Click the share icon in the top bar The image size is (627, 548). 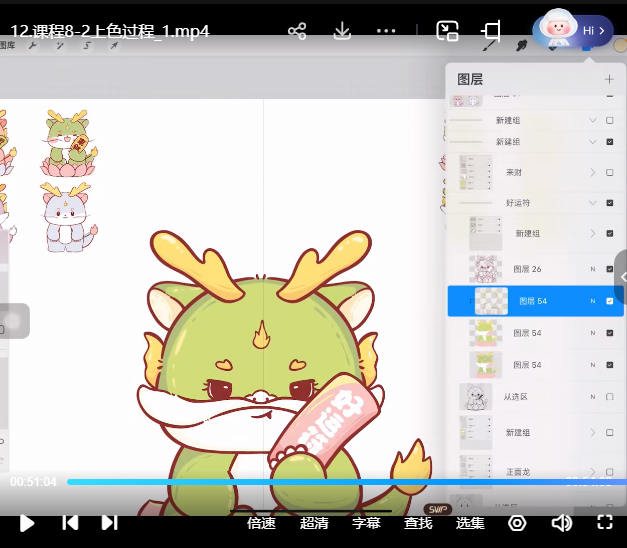click(297, 31)
